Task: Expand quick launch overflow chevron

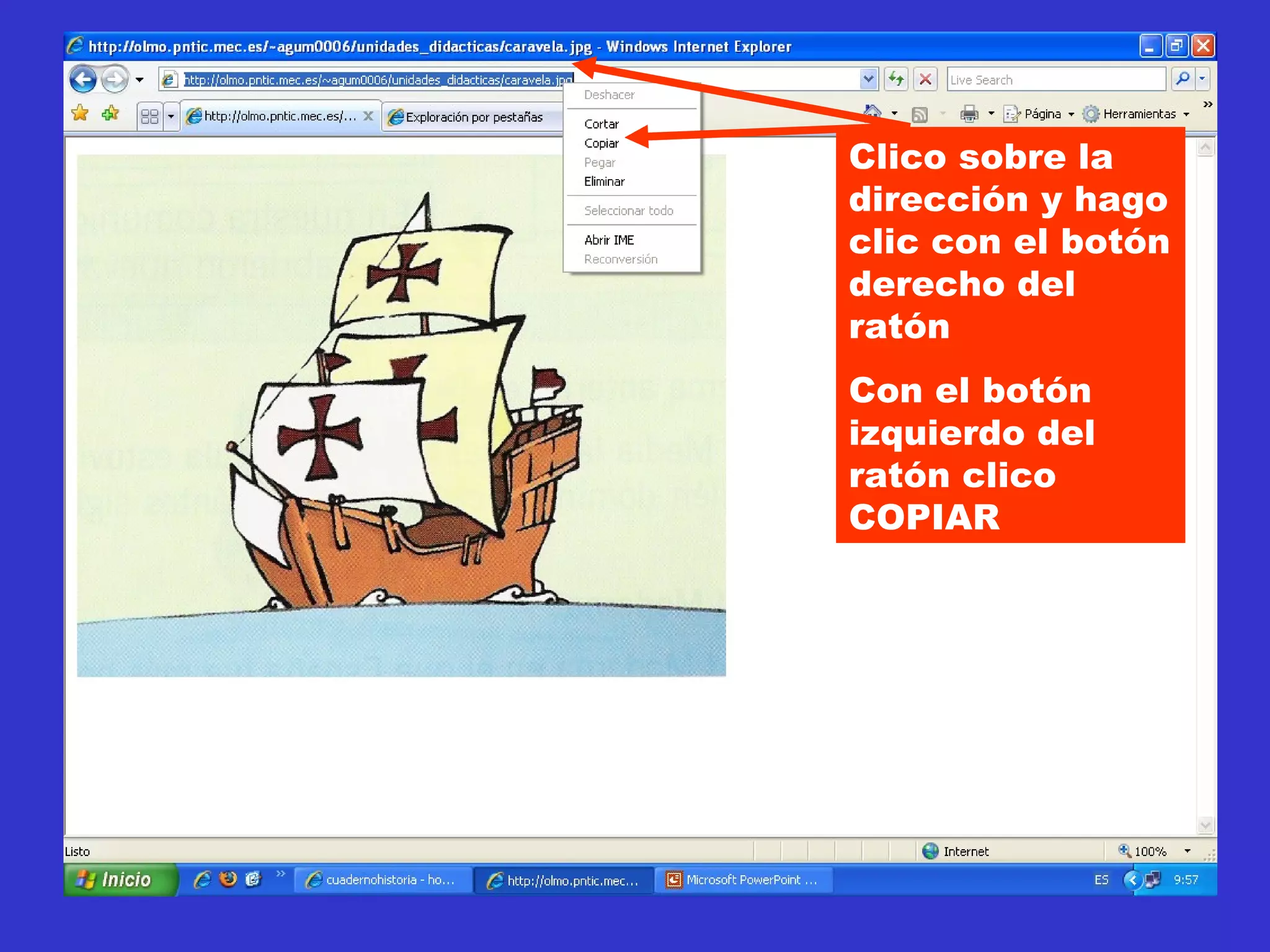Action: (280, 873)
